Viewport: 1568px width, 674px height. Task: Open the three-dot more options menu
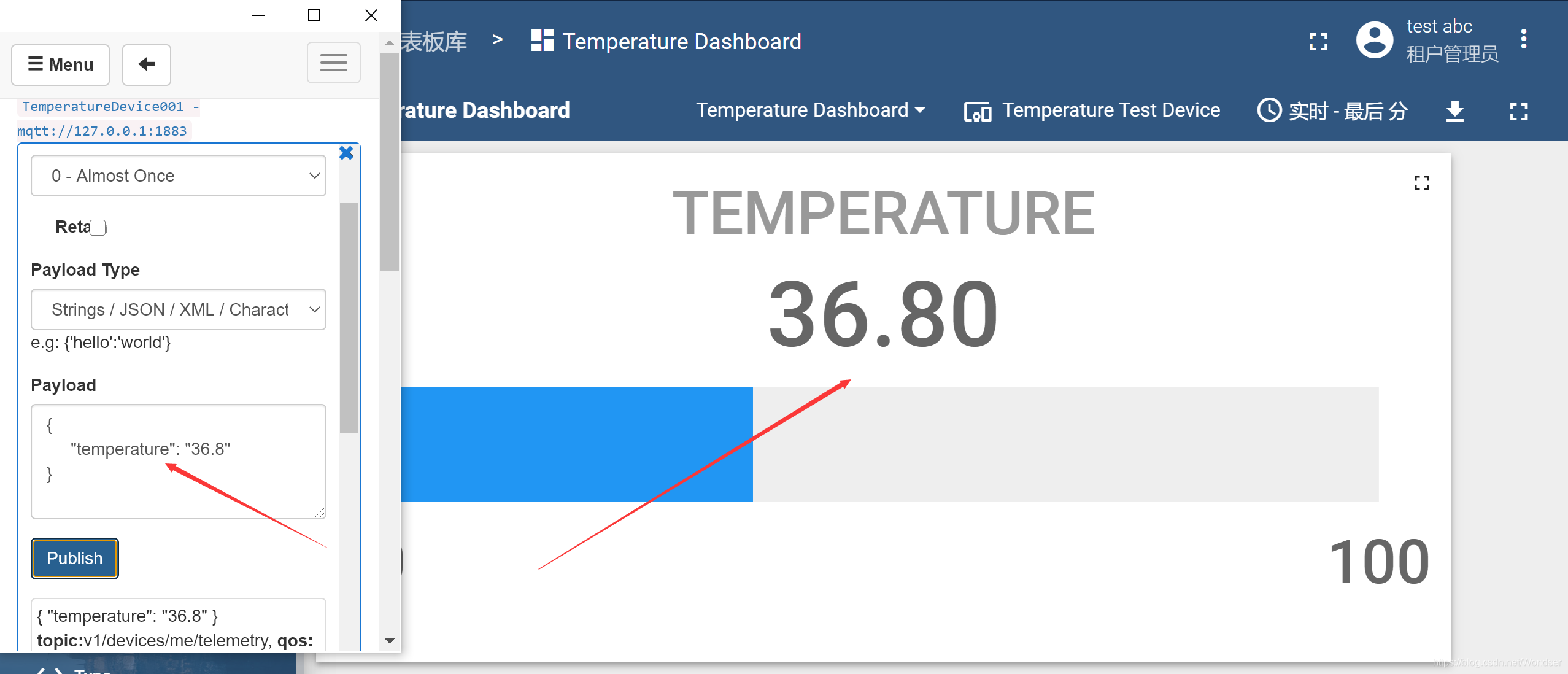[1523, 39]
